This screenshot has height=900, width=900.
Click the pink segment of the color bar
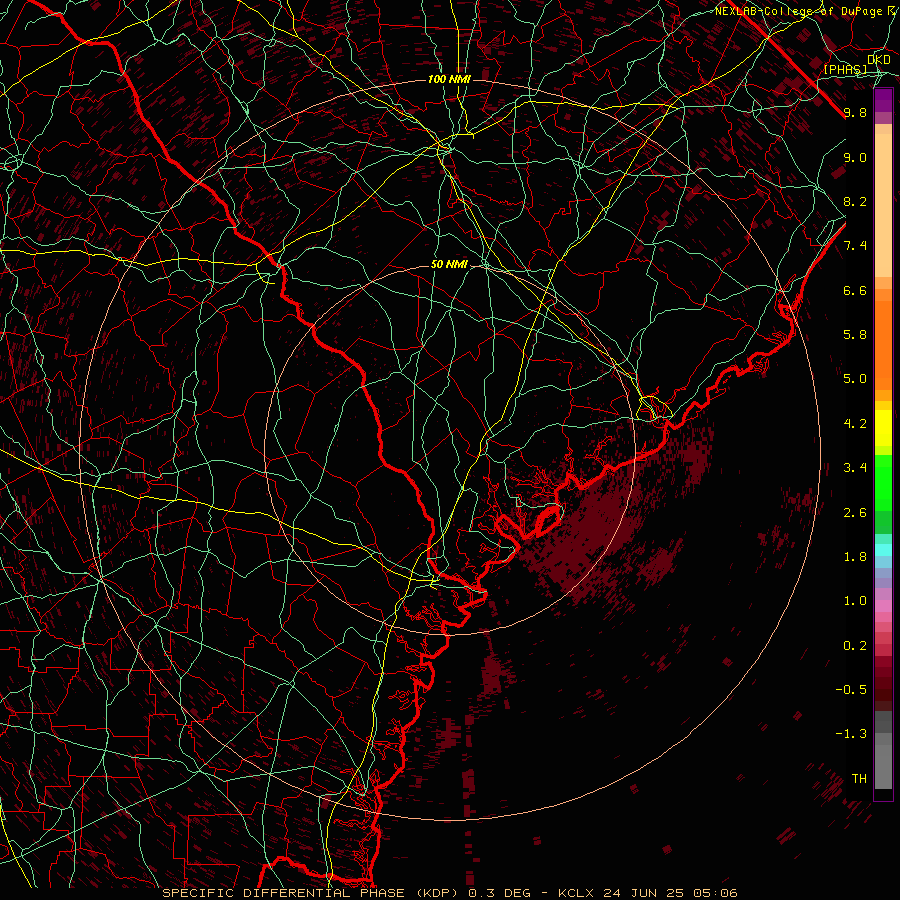click(x=883, y=606)
